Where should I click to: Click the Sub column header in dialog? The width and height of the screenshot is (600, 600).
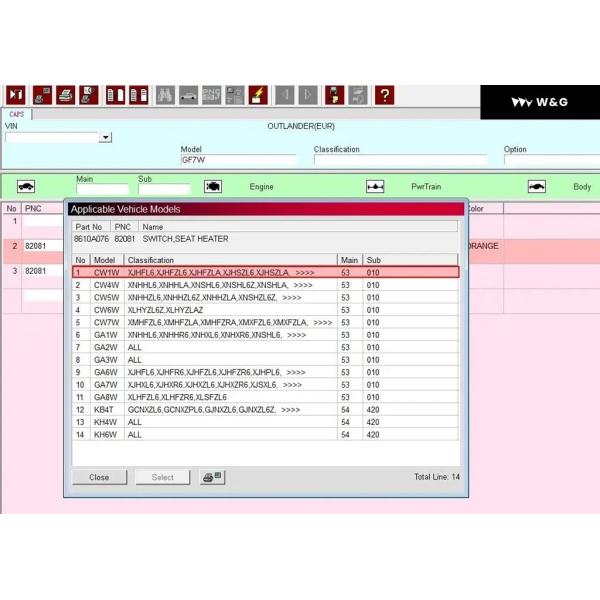(410, 260)
